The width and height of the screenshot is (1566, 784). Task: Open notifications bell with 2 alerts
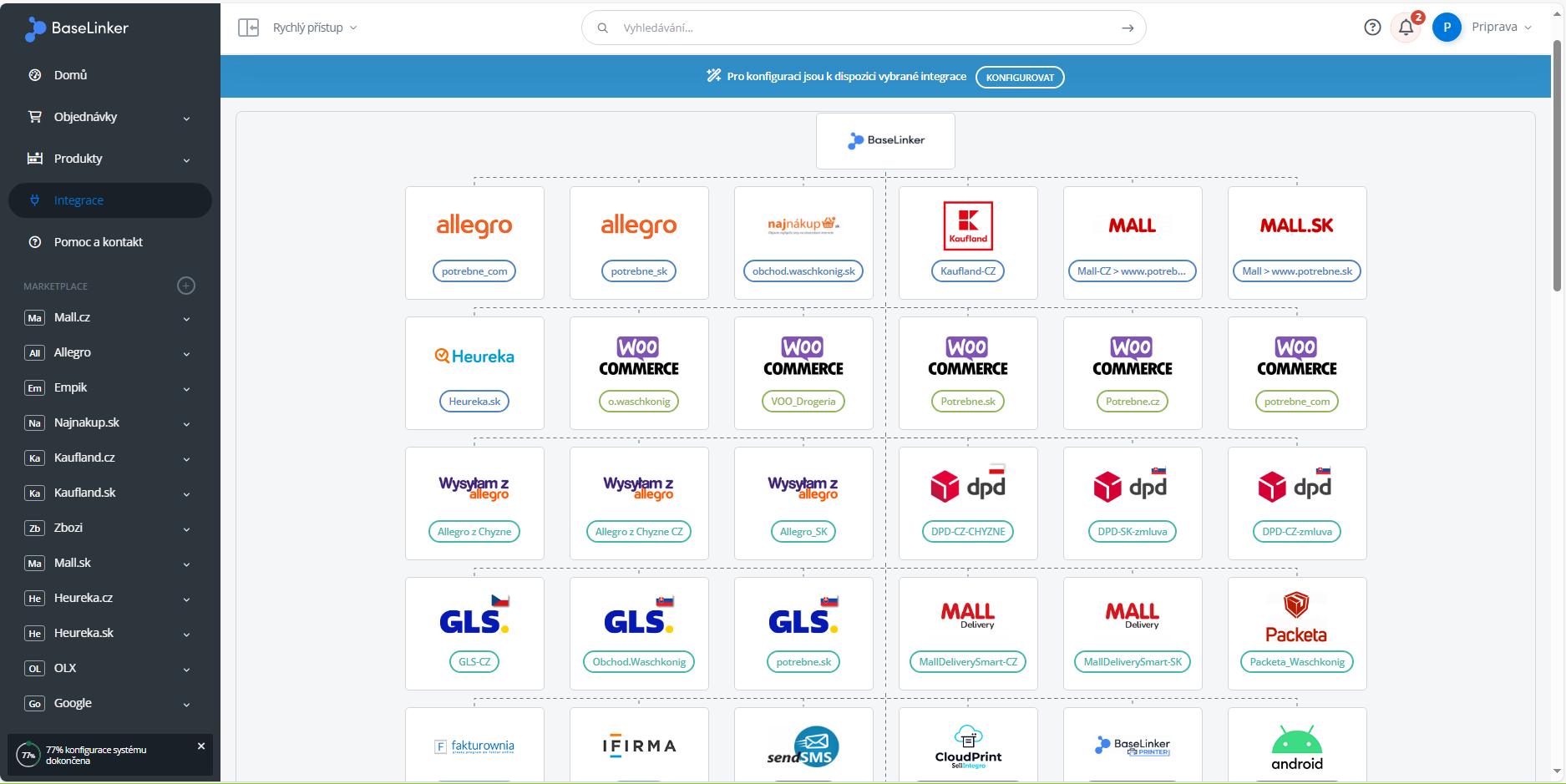pos(1406,28)
